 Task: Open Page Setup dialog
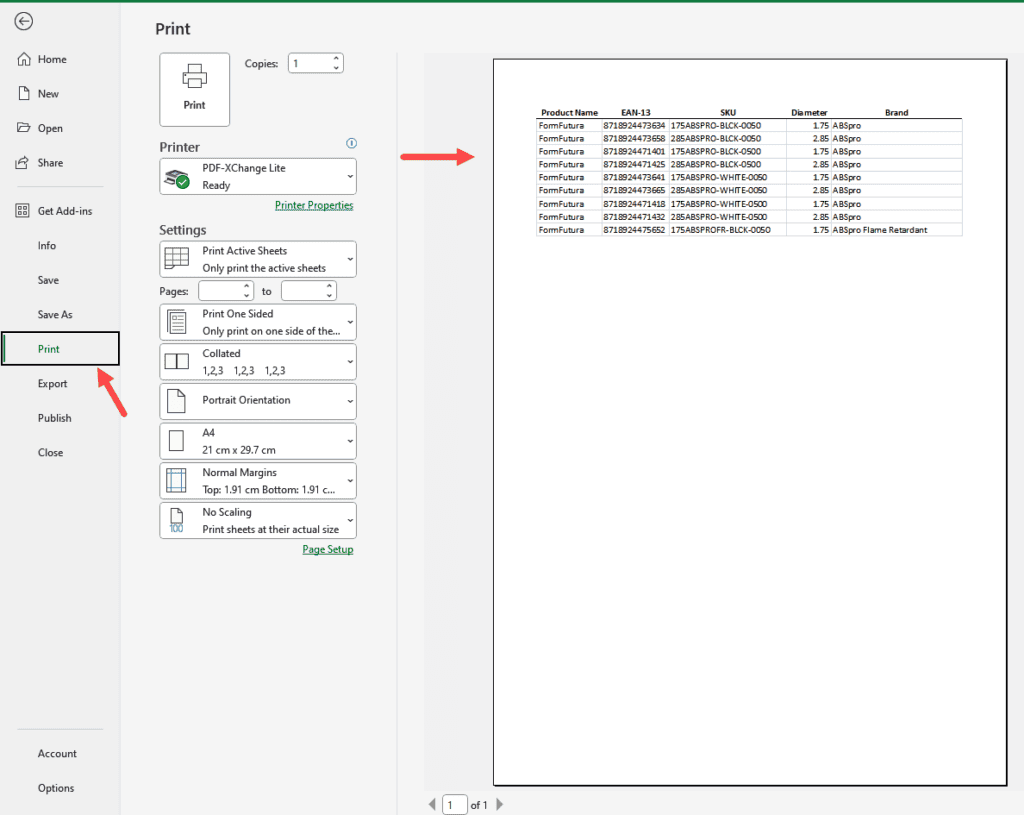tap(327, 549)
